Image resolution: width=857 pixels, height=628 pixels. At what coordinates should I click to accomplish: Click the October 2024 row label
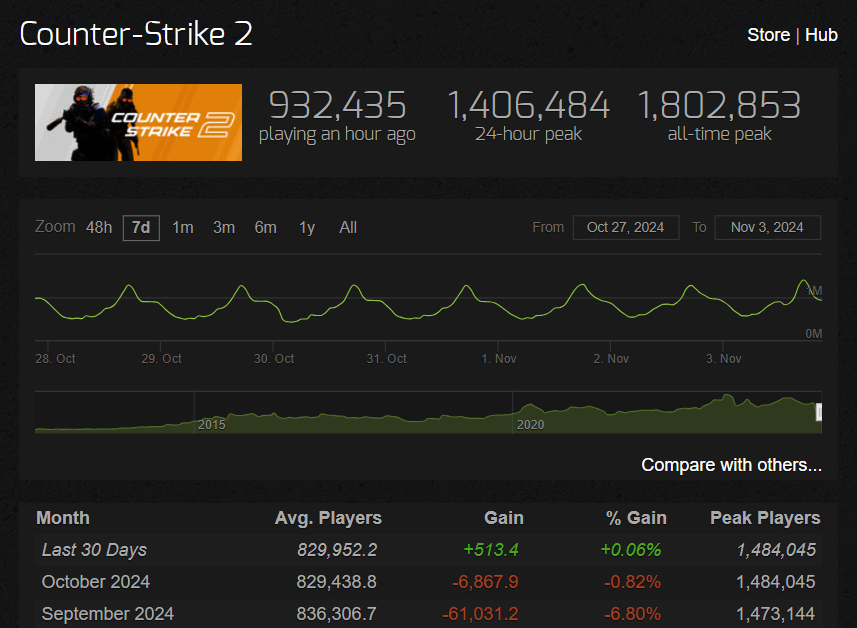[x=96, y=582]
